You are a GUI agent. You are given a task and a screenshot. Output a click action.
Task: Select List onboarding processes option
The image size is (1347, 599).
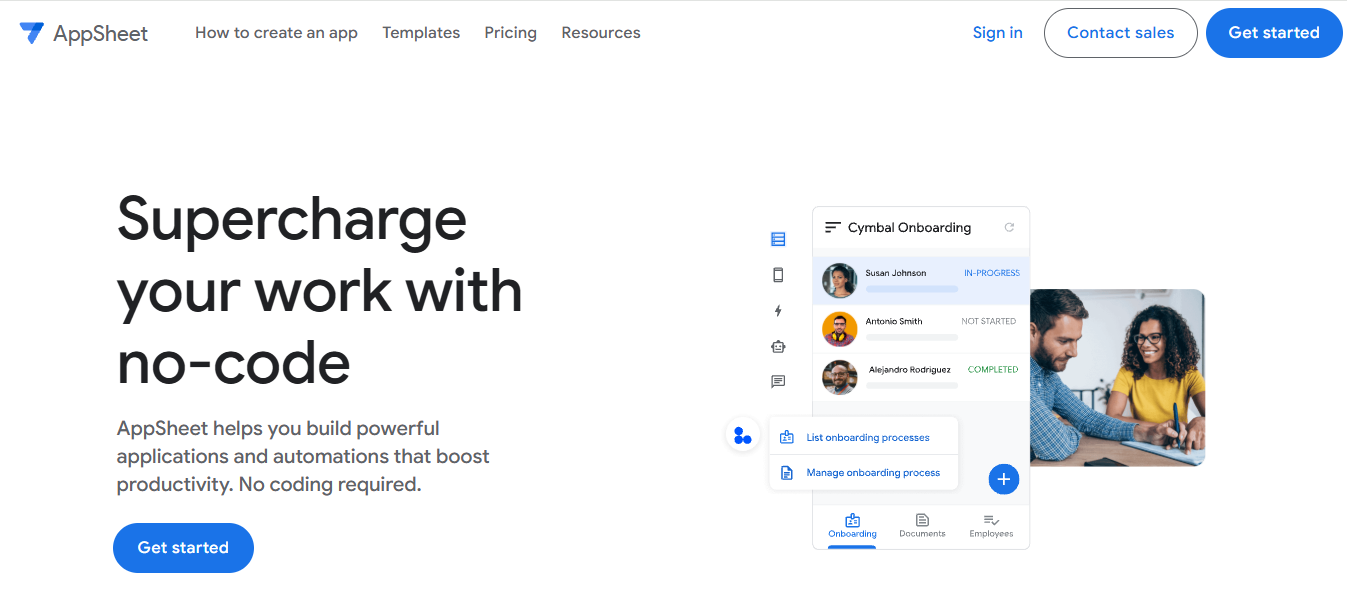click(x=868, y=436)
